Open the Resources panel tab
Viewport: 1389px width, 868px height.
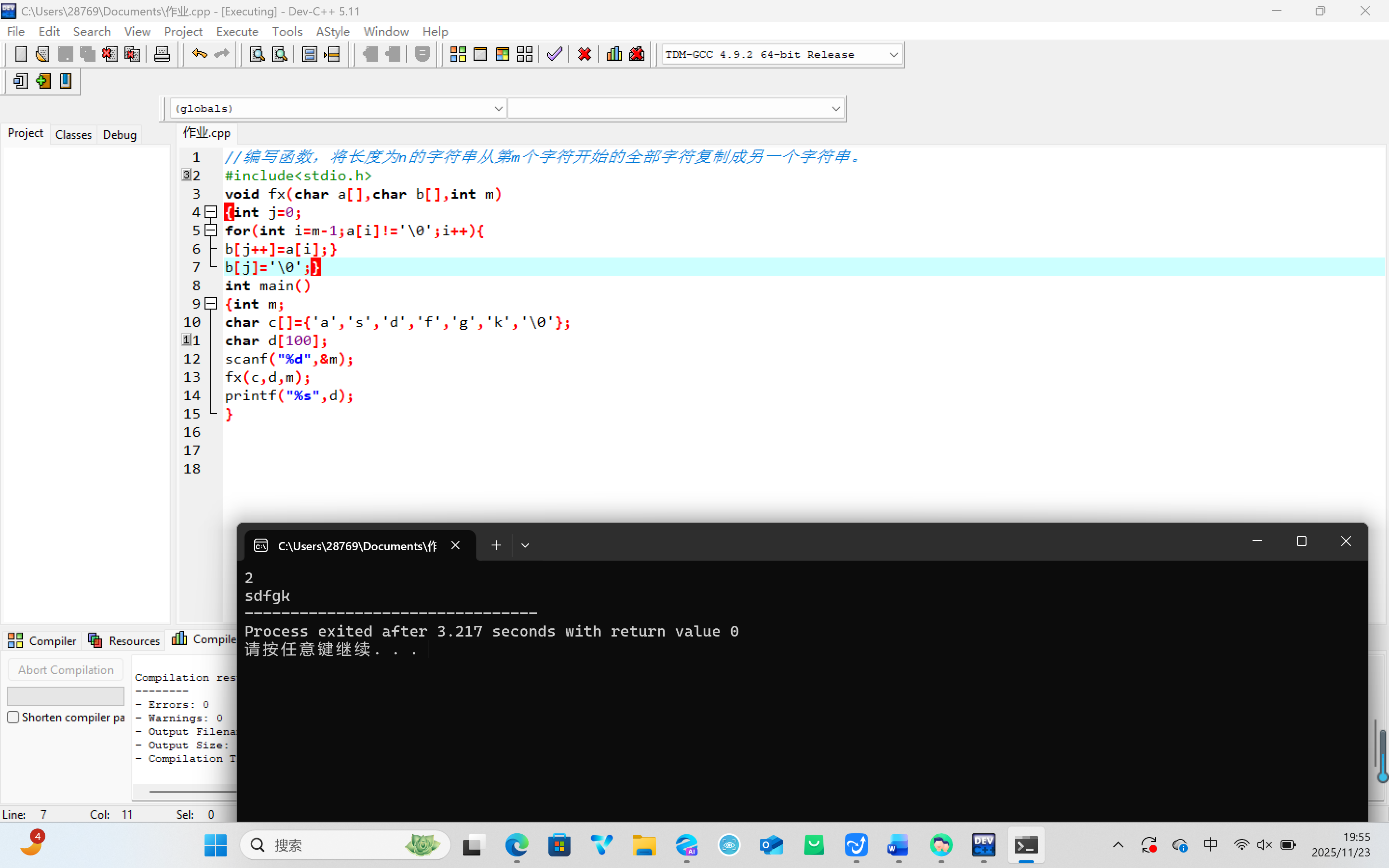pyautogui.click(x=124, y=641)
